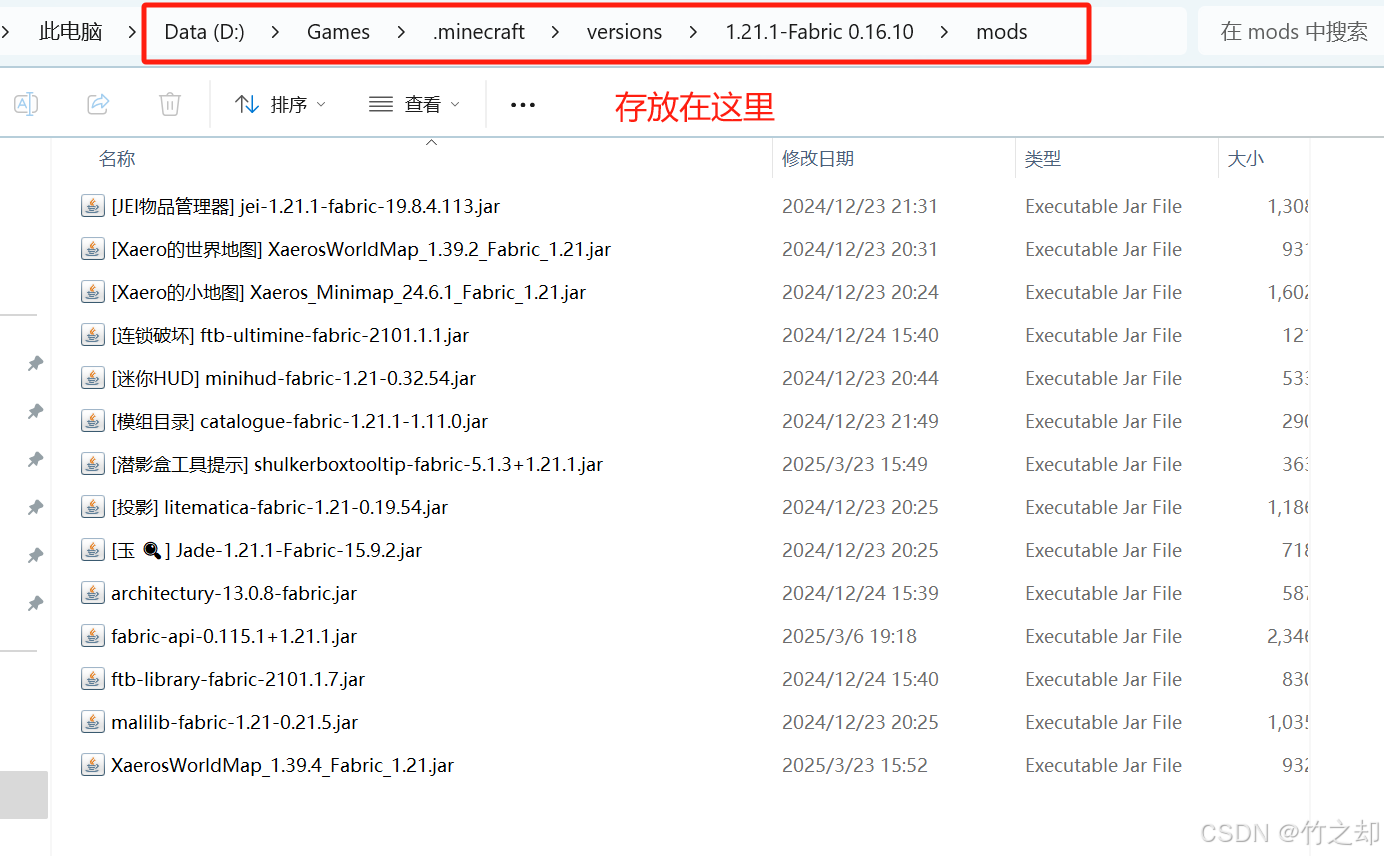Viewport: 1384px width, 856px height.
Task: Click jar icon of litematica-fabric file
Action: (x=92, y=508)
